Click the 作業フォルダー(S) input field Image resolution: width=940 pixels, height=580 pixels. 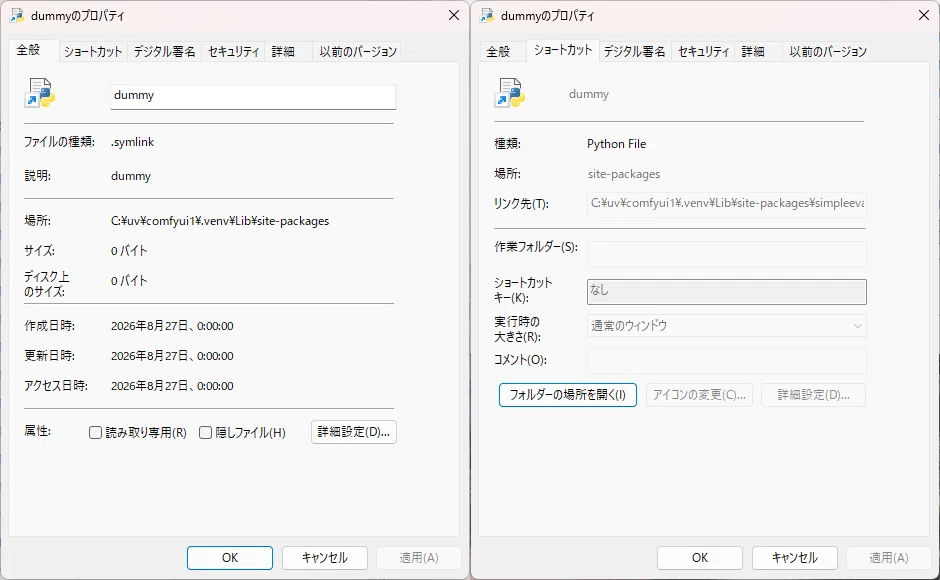coord(727,254)
